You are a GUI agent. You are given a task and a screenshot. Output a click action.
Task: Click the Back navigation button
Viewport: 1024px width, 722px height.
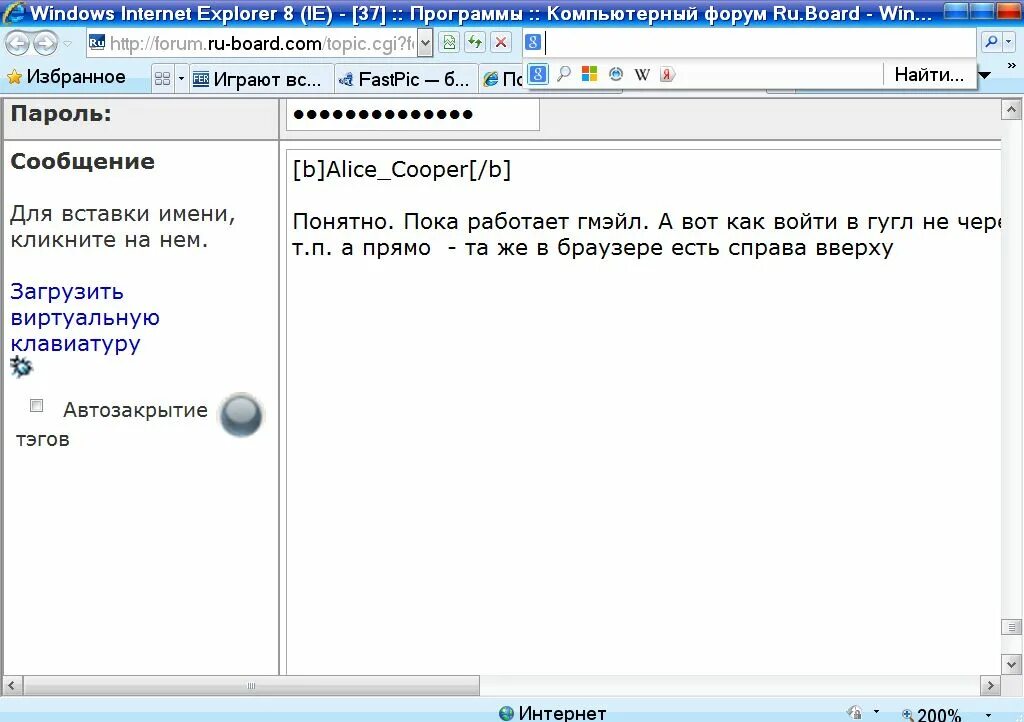tap(16, 43)
